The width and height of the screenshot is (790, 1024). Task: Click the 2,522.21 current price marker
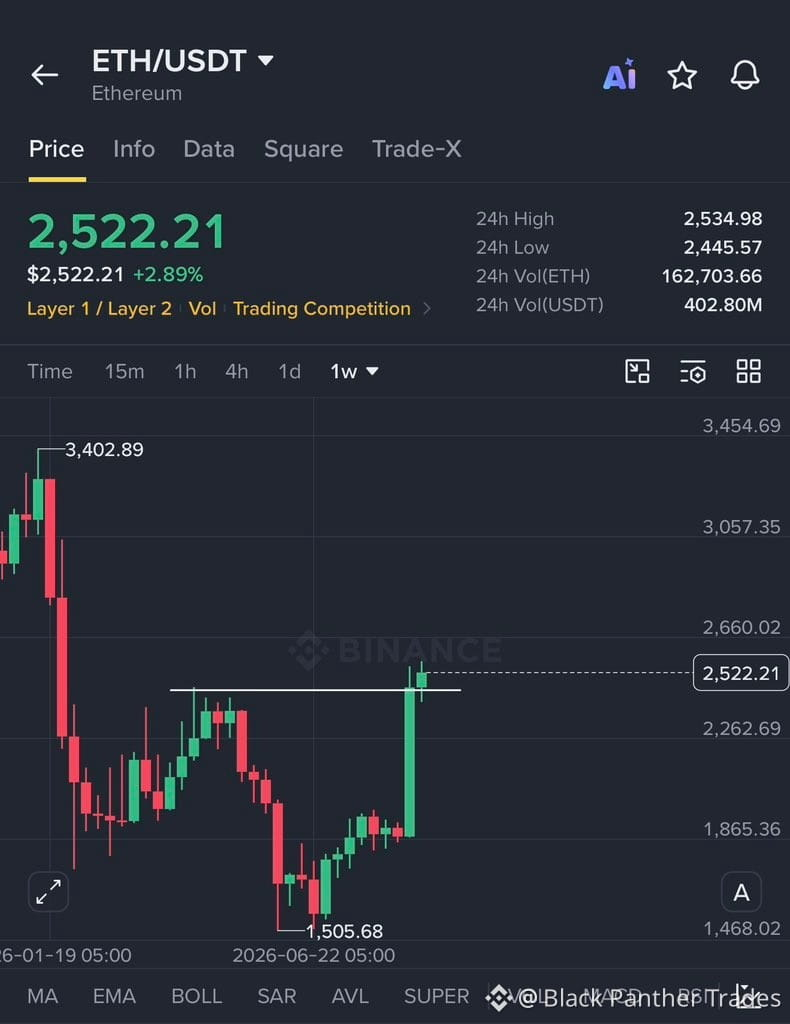[x=740, y=673]
